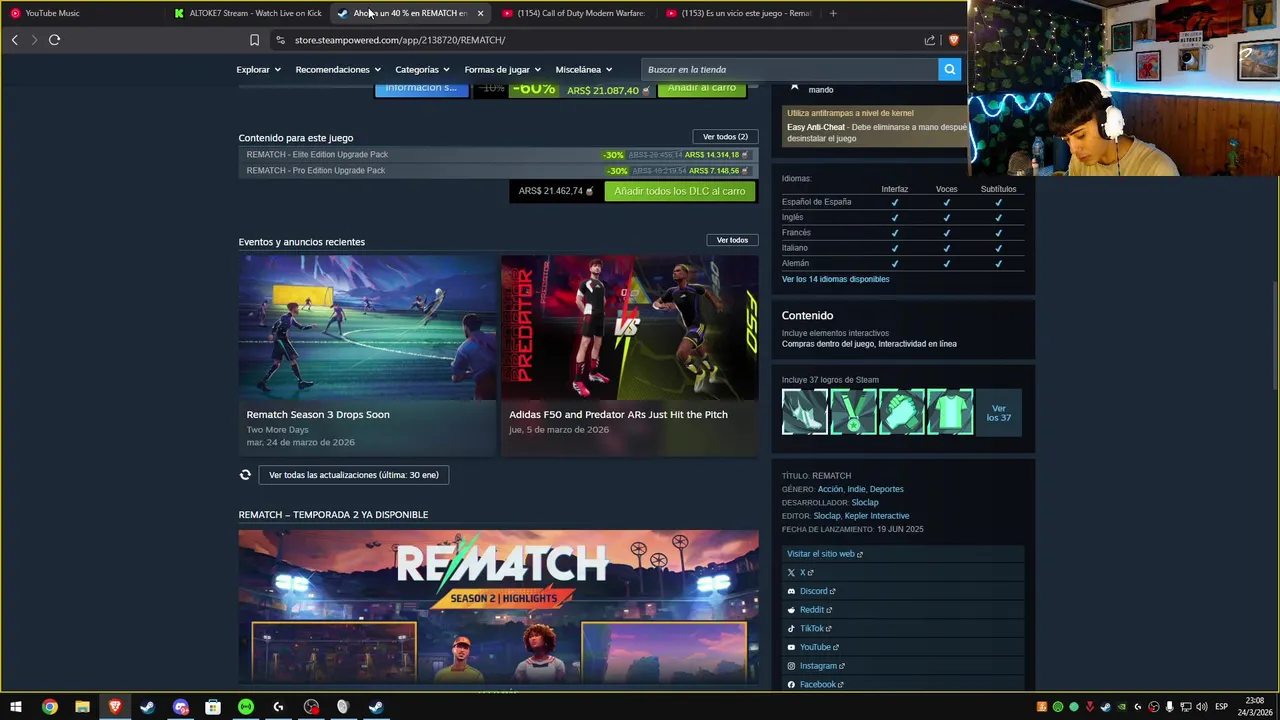
Task: Open the Reddit external link
Action: point(815,610)
